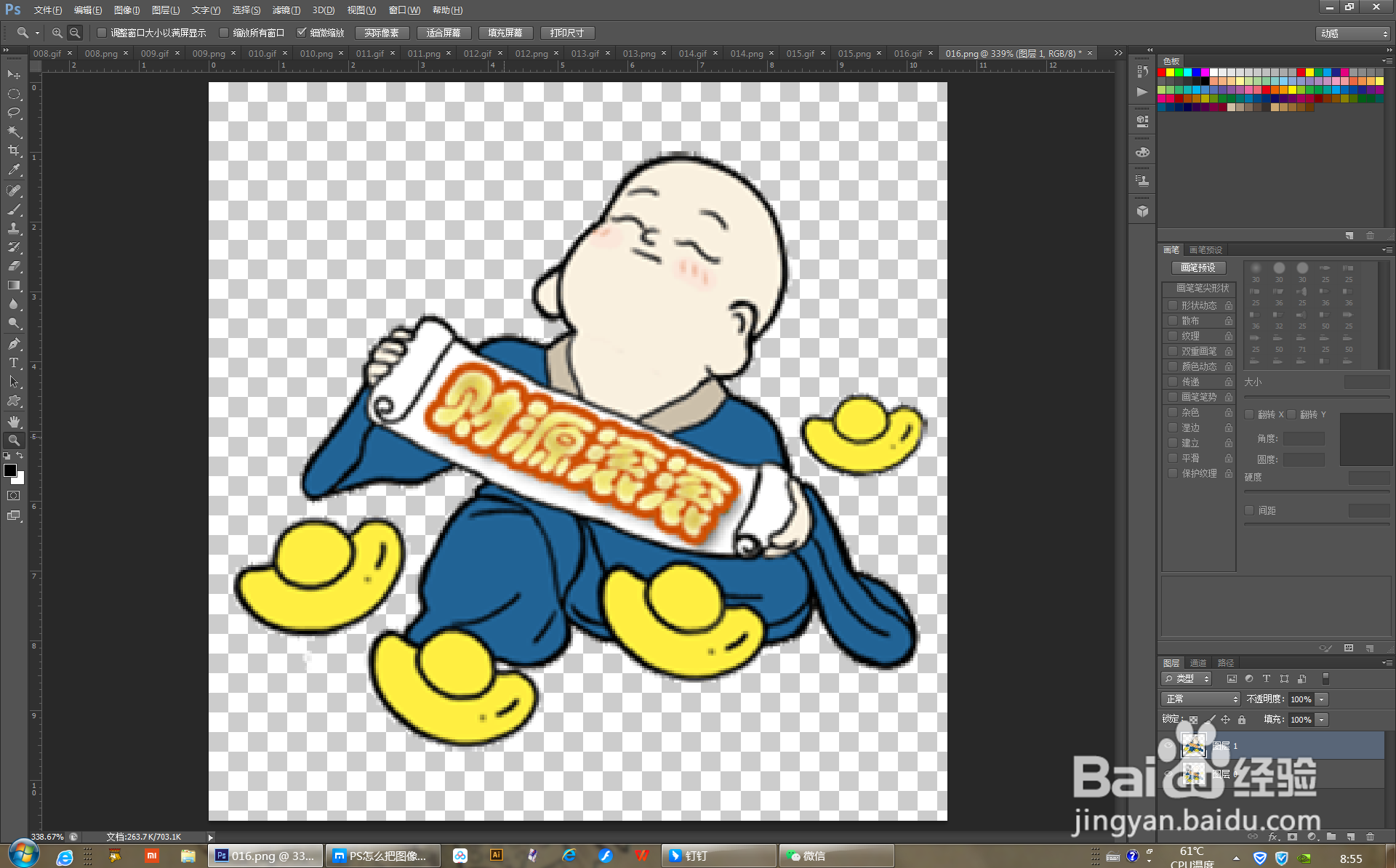
Task: Toggle the 细微缩放 checkbox
Action: [302, 33]
